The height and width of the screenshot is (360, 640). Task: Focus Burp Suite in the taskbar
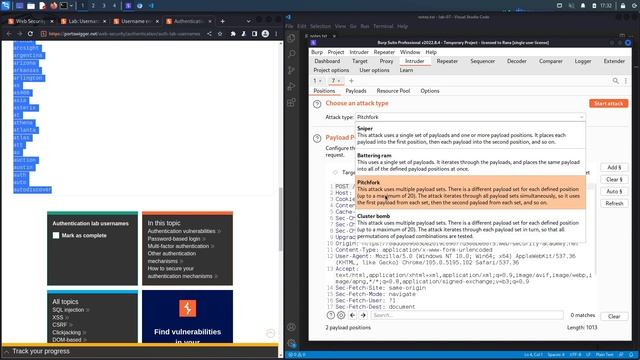click(128, 6)
